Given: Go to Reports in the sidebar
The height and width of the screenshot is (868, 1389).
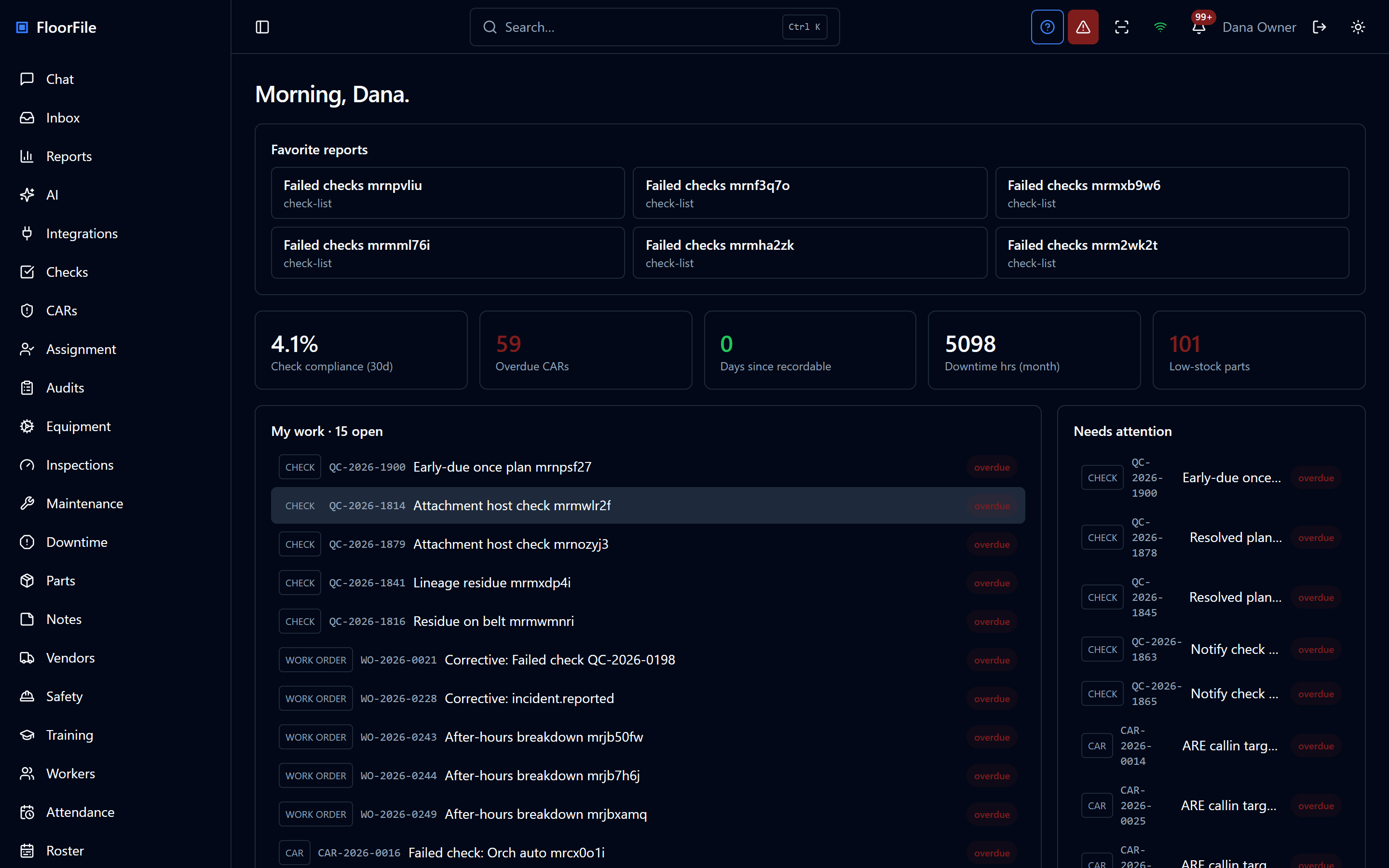Looking at the screenshot, I should click(115, 156).
